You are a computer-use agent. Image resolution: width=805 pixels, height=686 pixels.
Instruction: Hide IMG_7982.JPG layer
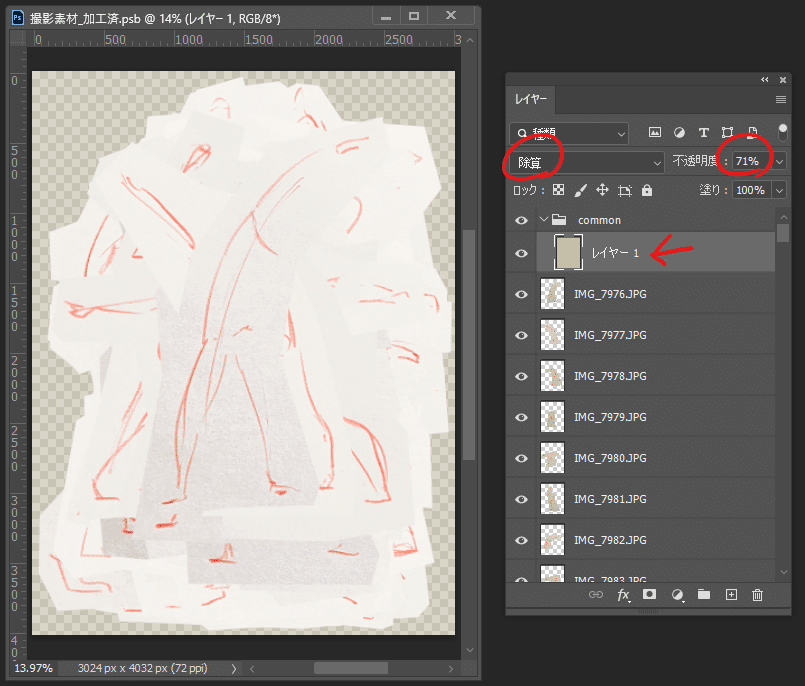click(521, 540)
